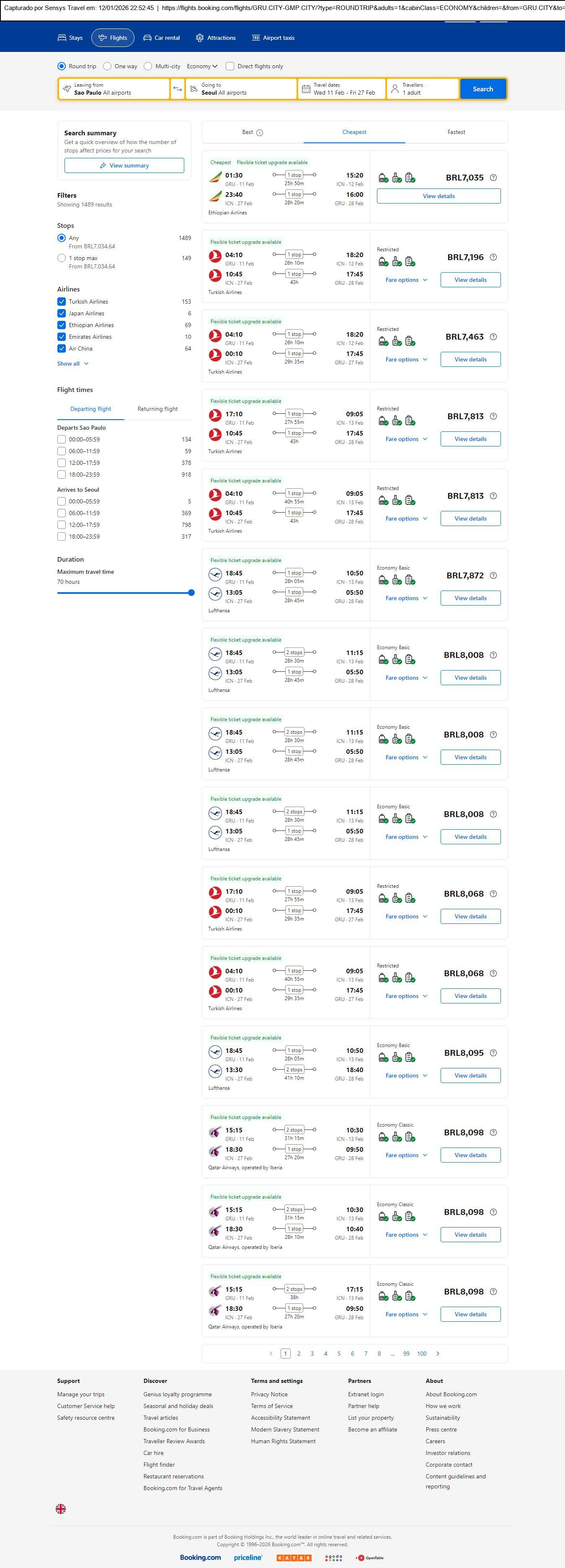
Task: Click the calendar icon in Travel dates field
Action: (306, 89)
